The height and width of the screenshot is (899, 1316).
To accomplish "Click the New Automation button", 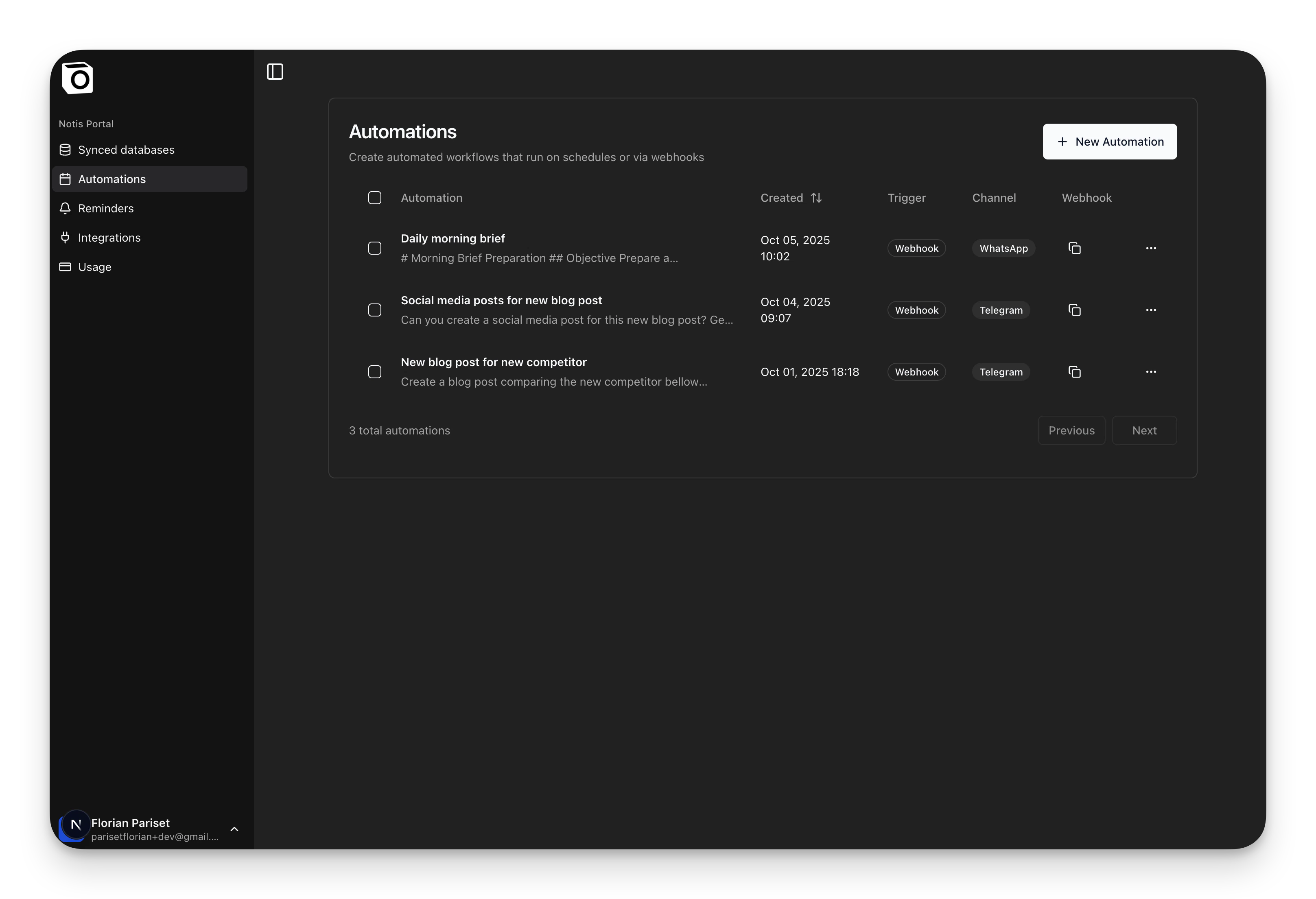I will (1109, 142).
